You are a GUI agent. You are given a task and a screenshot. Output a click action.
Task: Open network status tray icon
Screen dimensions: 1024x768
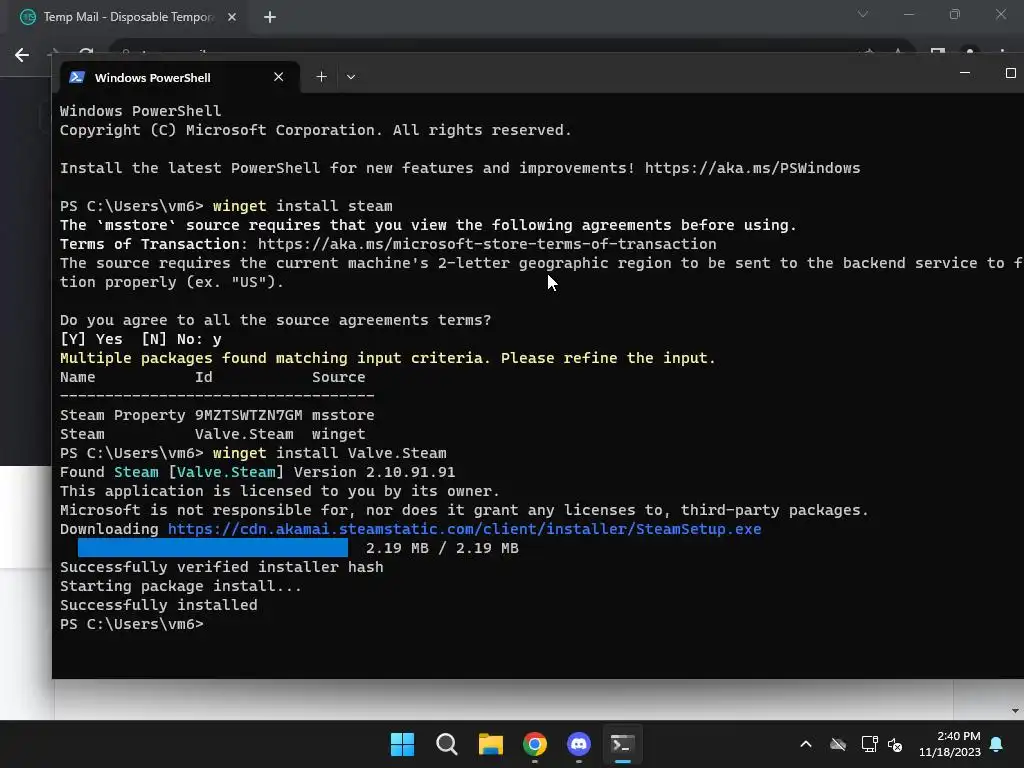pyautogui.click(x=869, y=744)
